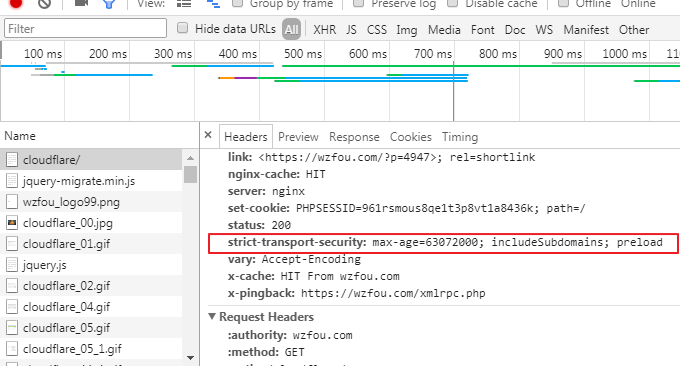
Task: Click the Name column header
Action: (99, 136)
